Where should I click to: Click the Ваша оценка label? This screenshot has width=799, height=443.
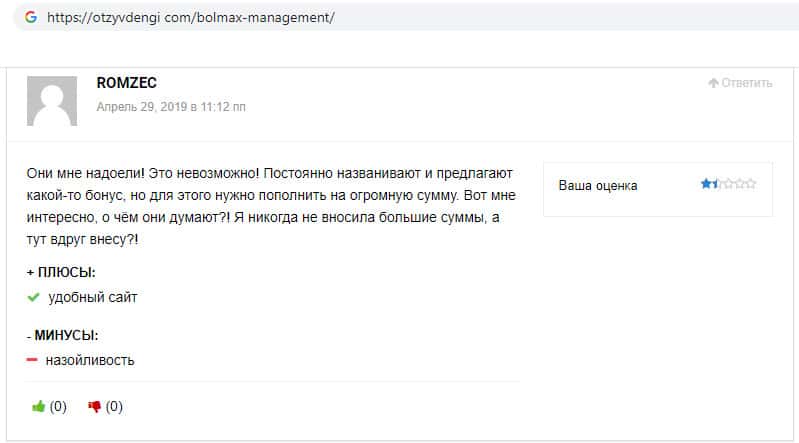click(x=597, y=185)
